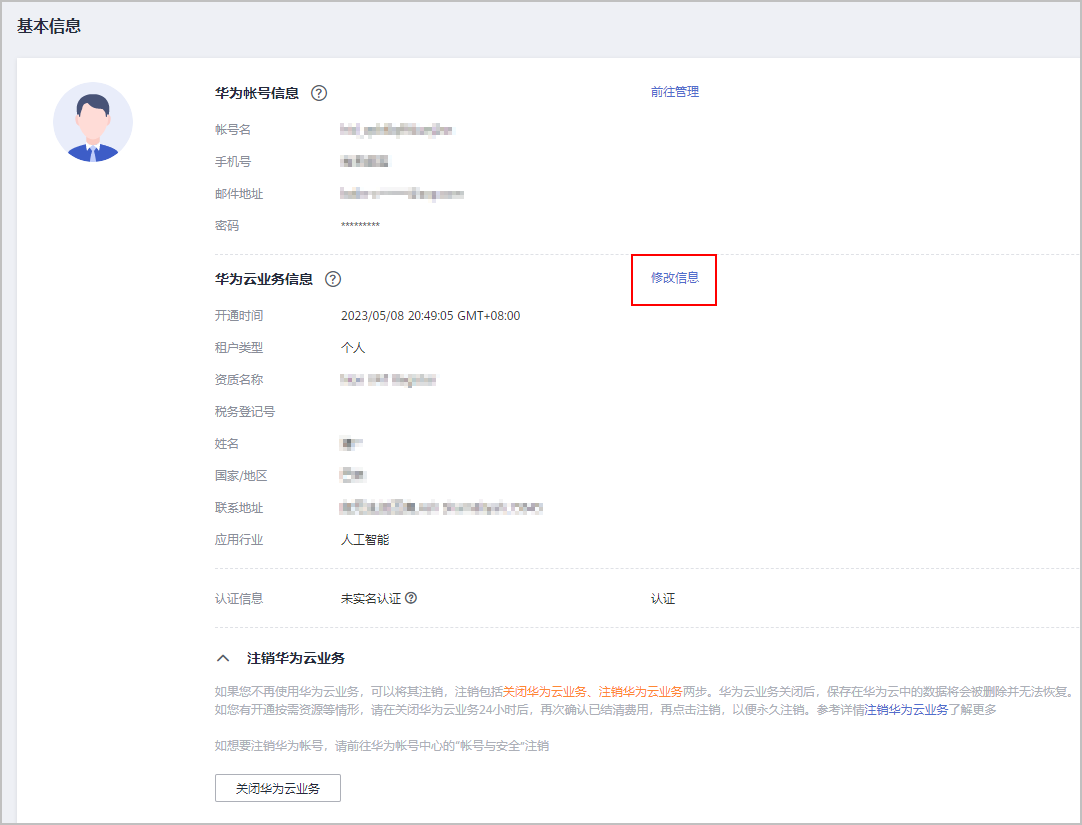Click the 应用行业 label
The height and width of the screenshot is (825, 1082).
[x=239, y=540]
